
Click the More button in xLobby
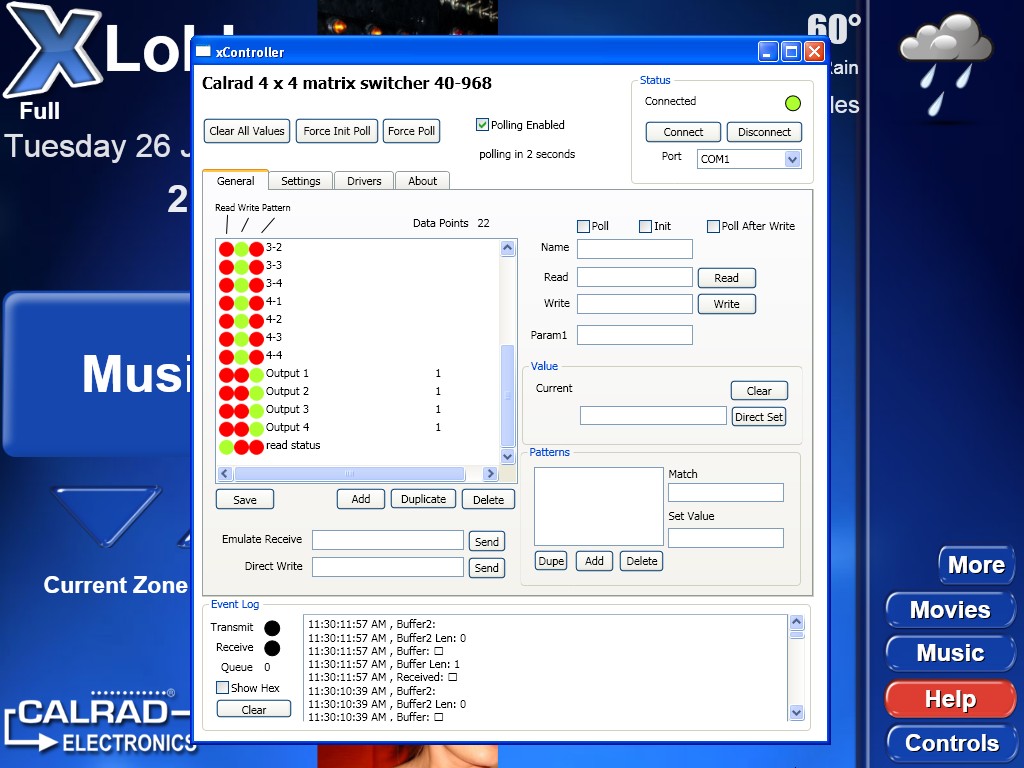(x=976, y=565)
